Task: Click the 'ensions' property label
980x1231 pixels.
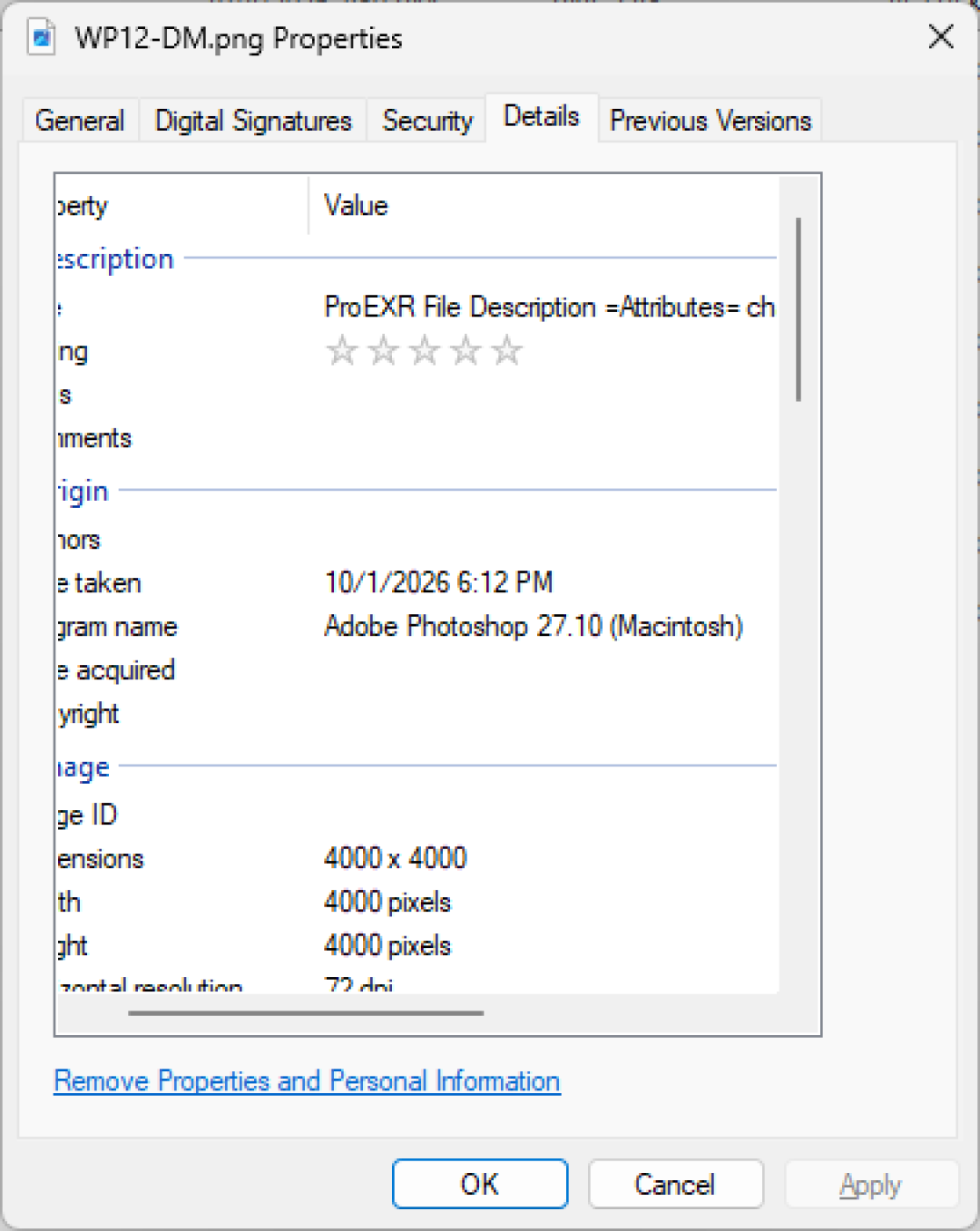Action: point(100,859)
